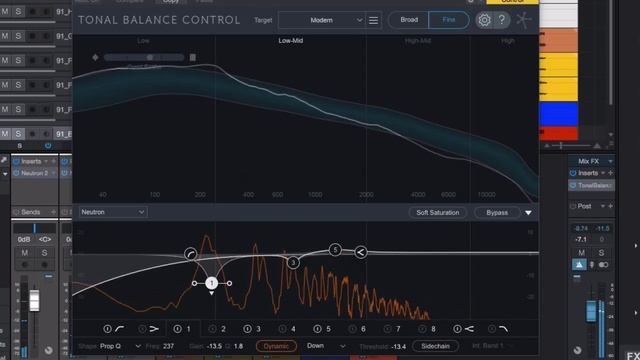The image size is (640, 360).
Task: Toggle main channel mono/stereo link icon
Action: tap(603, 265)
